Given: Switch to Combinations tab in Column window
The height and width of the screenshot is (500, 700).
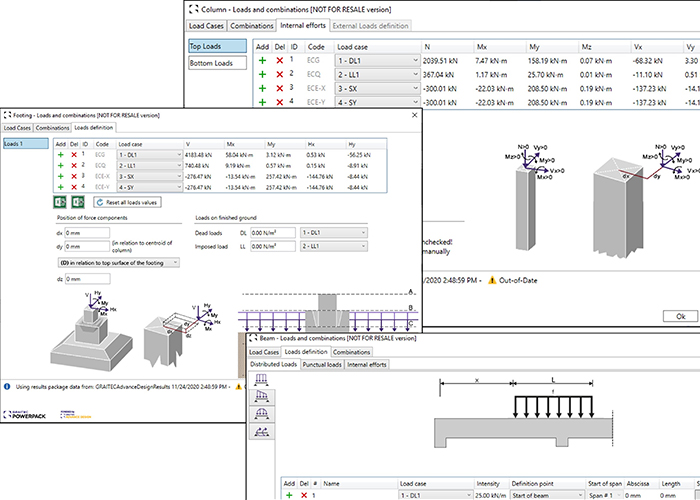Looking at the screenshot, I should tap(252, 26).
